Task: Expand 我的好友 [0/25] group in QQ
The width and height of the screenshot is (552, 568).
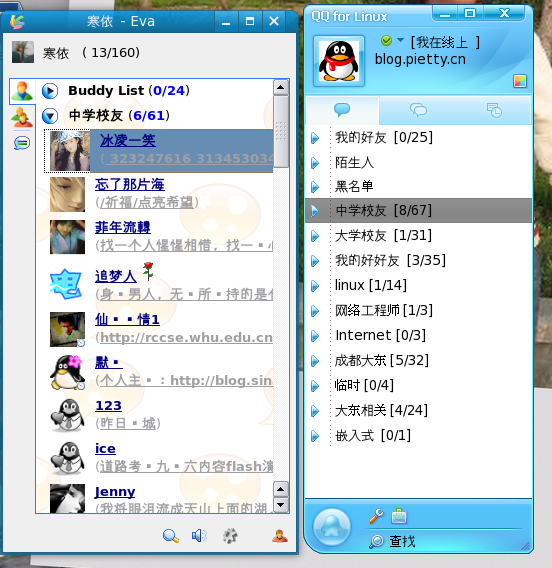Action: [315, 138]
